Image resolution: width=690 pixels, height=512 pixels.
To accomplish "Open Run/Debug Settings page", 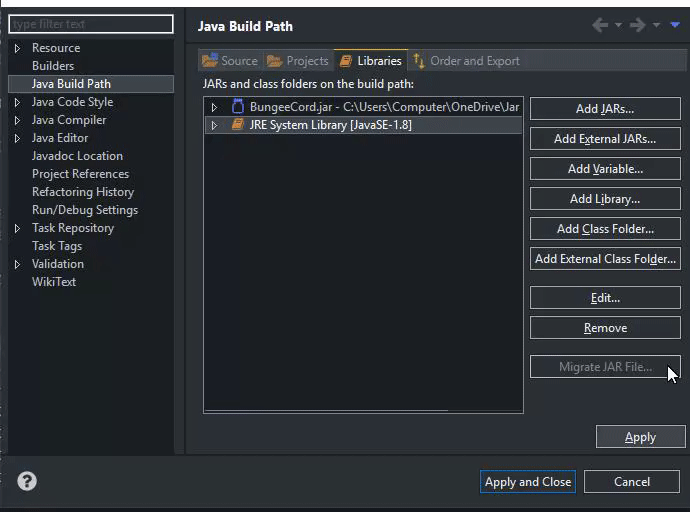I will pos(84,210).
